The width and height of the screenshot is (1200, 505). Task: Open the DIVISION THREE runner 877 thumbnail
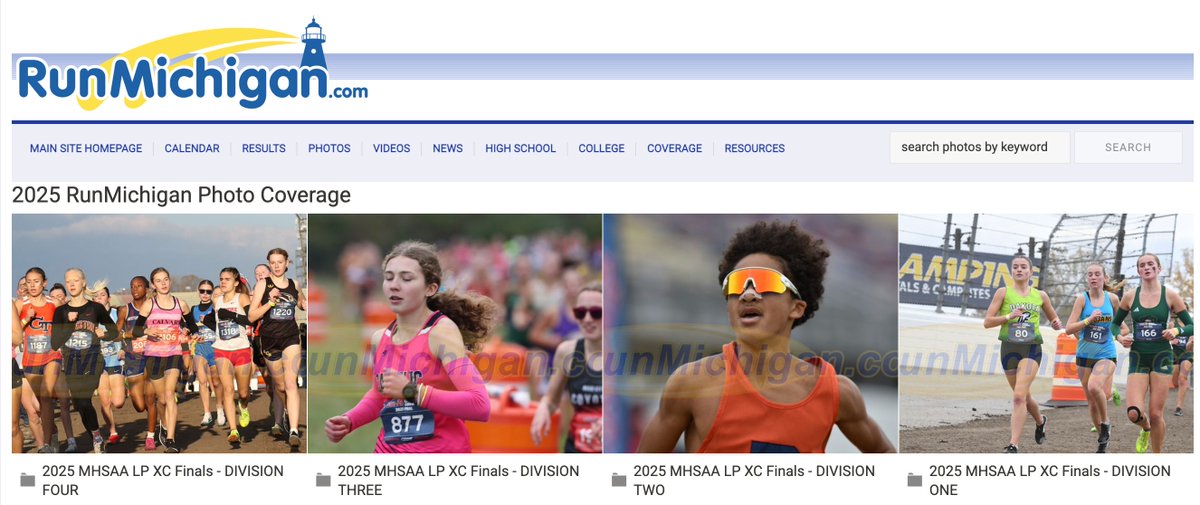tap(455, 333)
